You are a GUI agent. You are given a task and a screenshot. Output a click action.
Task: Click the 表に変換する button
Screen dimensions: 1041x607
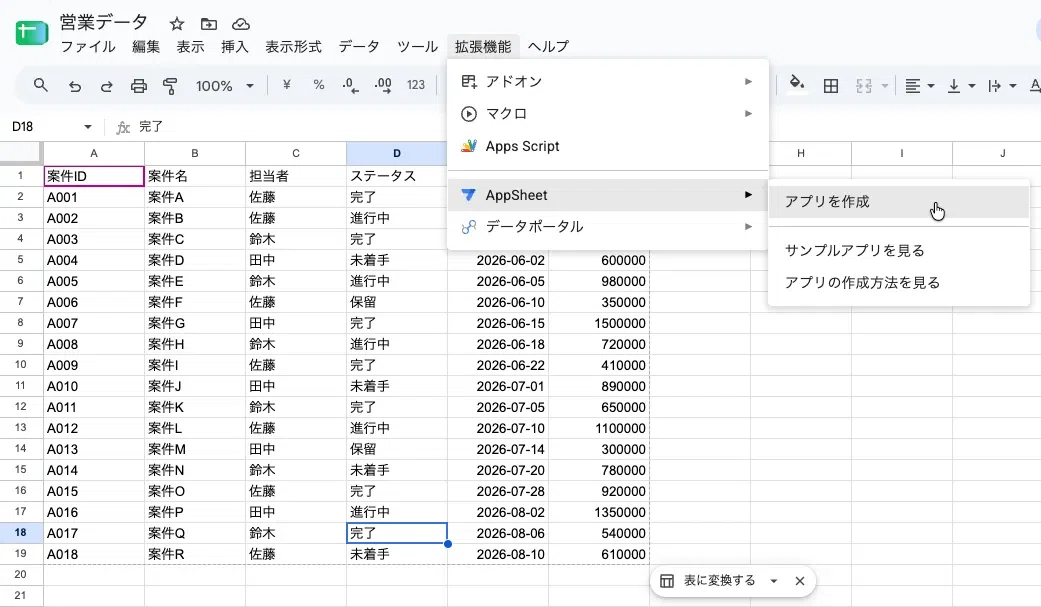708,581
